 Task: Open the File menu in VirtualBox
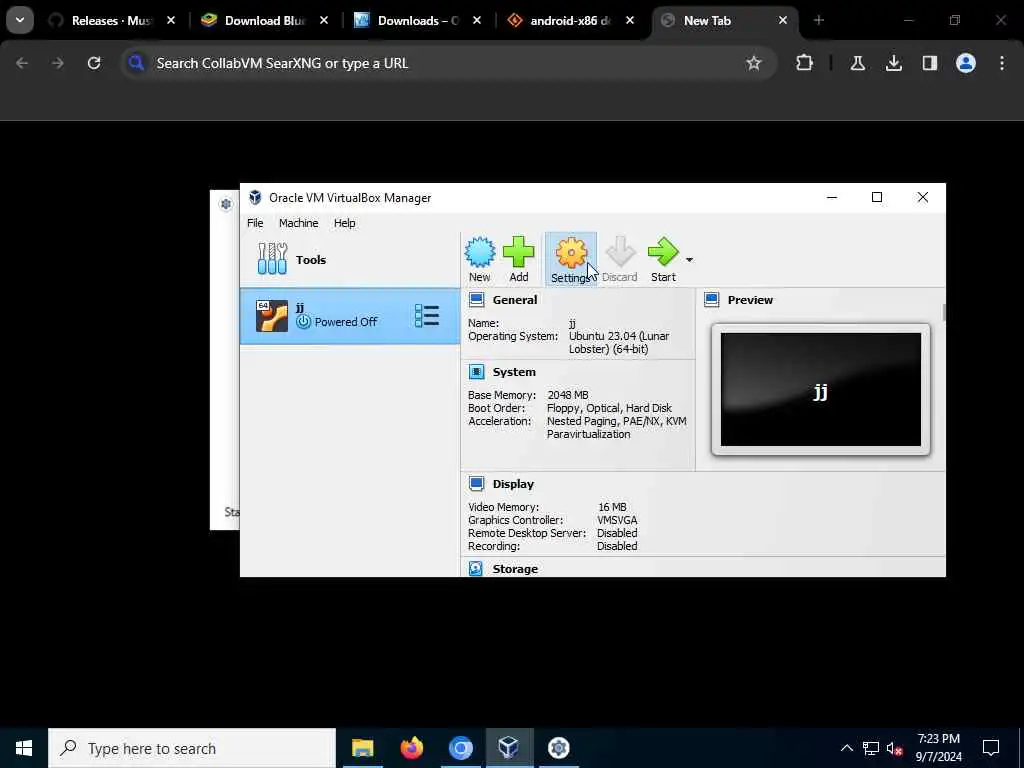255,223
